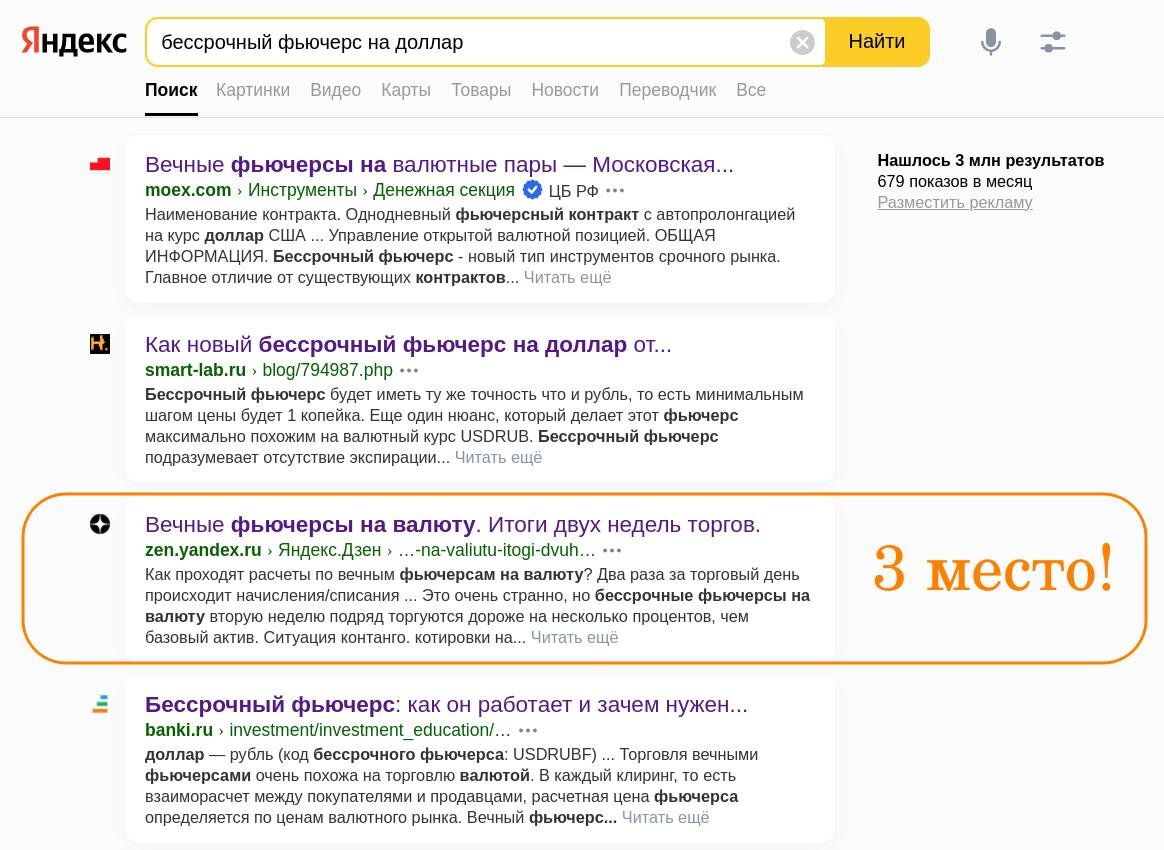Click the Найти search button
Screen dimensions: 1164x850
tap(877, 42)
